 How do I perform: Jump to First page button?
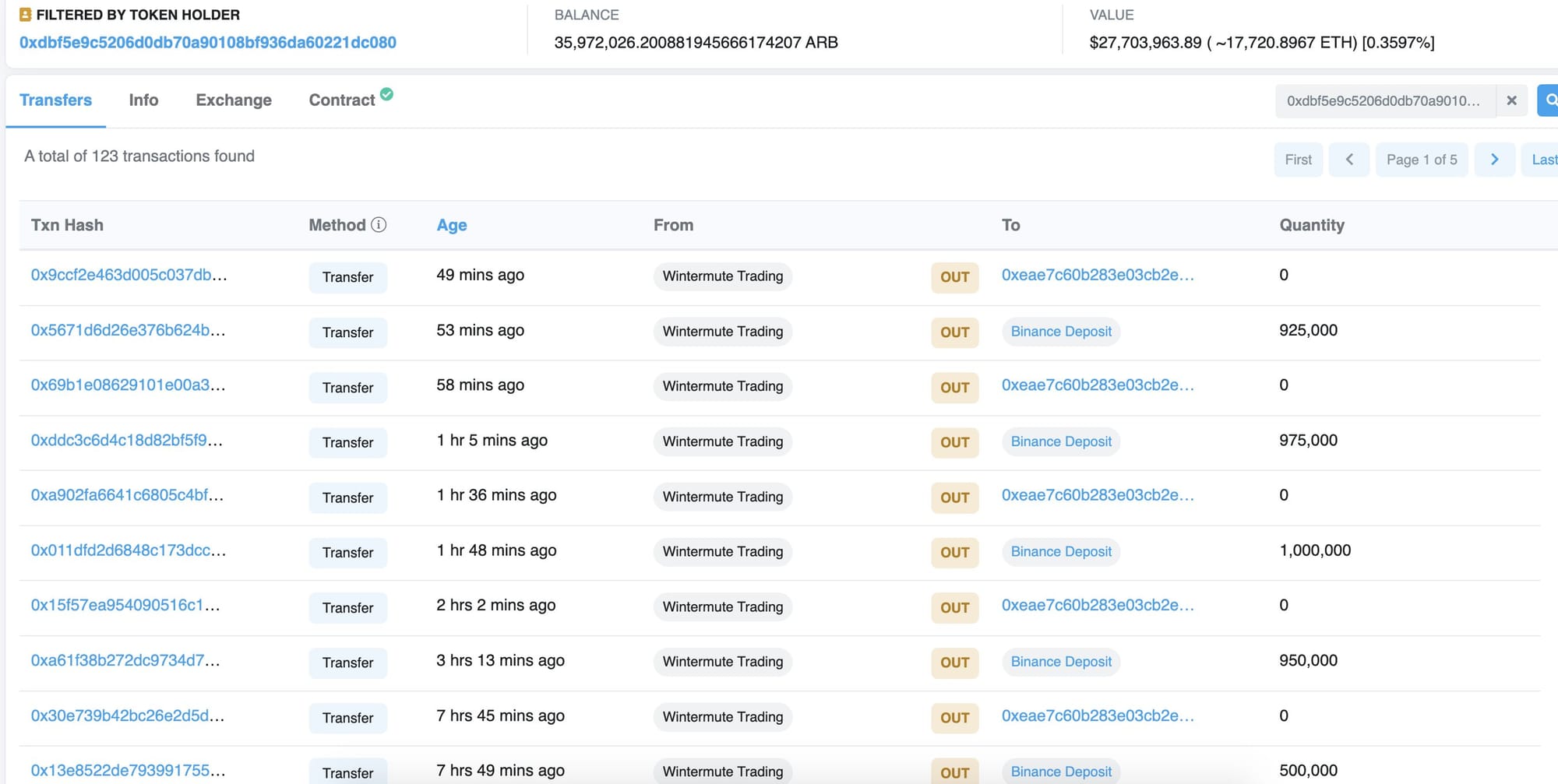pos(1298,160)
